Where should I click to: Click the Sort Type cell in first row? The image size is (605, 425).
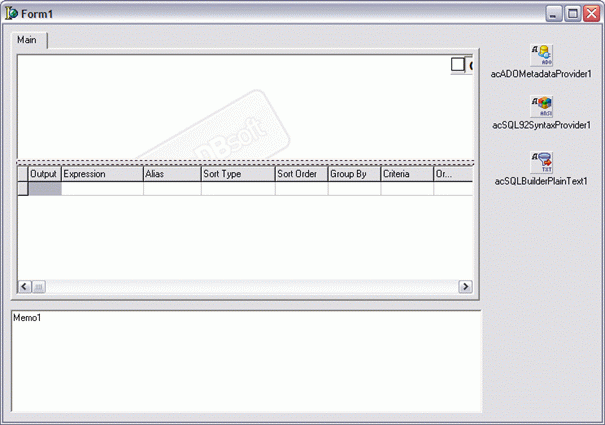coord(238,188)
